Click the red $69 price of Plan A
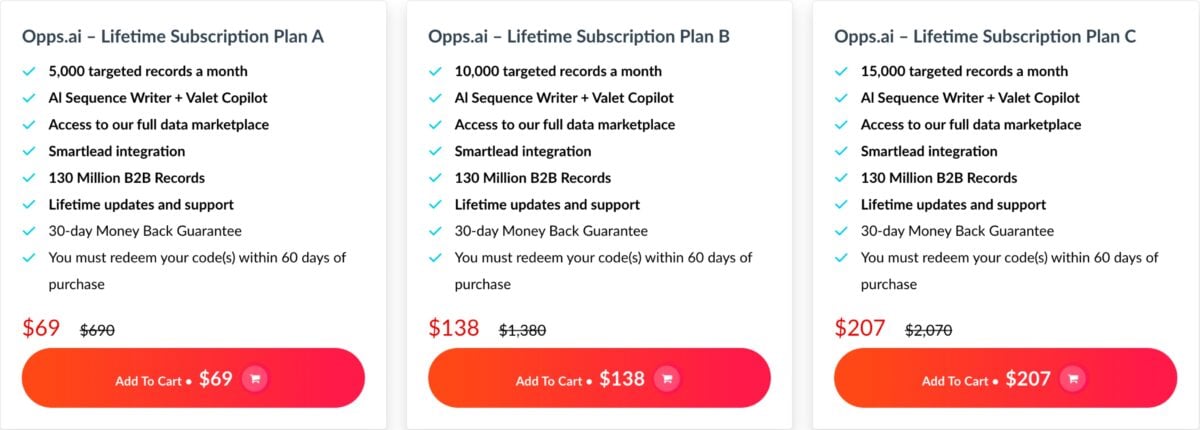The height and width of the screenshot is (430, 1200). (41, 328)
